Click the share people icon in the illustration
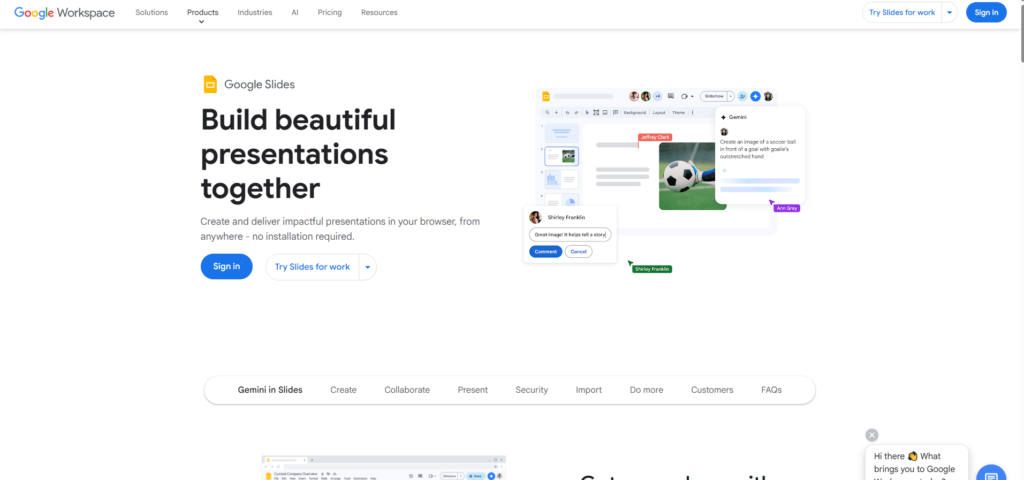Screen dimensions: 1024x480 pos(742,96)
